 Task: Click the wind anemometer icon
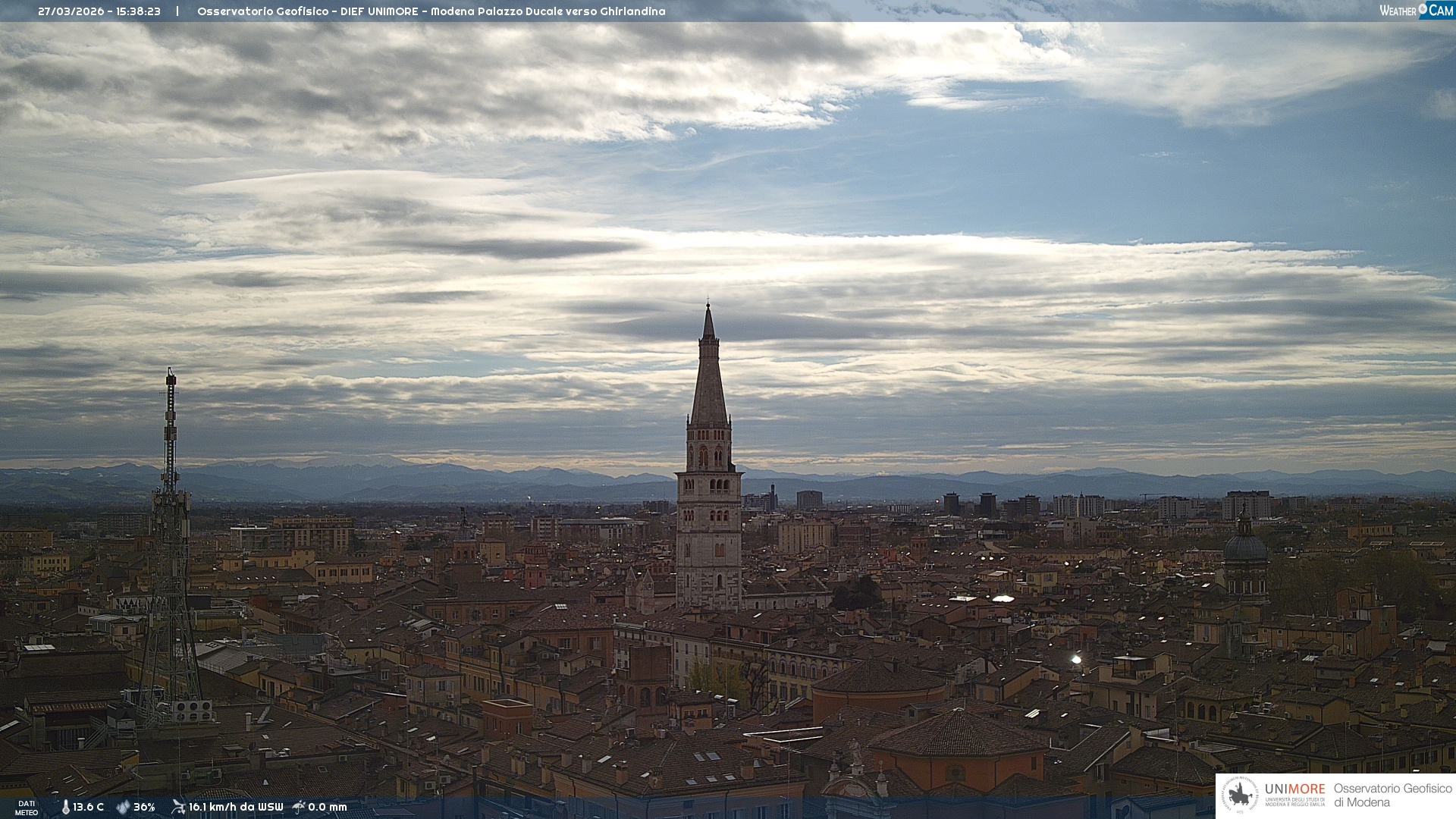[x=178, y=807]
